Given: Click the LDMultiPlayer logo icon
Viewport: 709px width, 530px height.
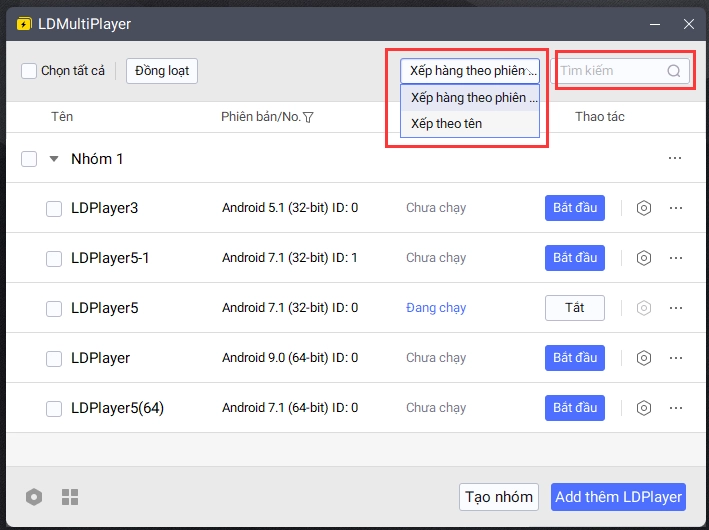Looking at the screenshot, I should tap(24, 24).
